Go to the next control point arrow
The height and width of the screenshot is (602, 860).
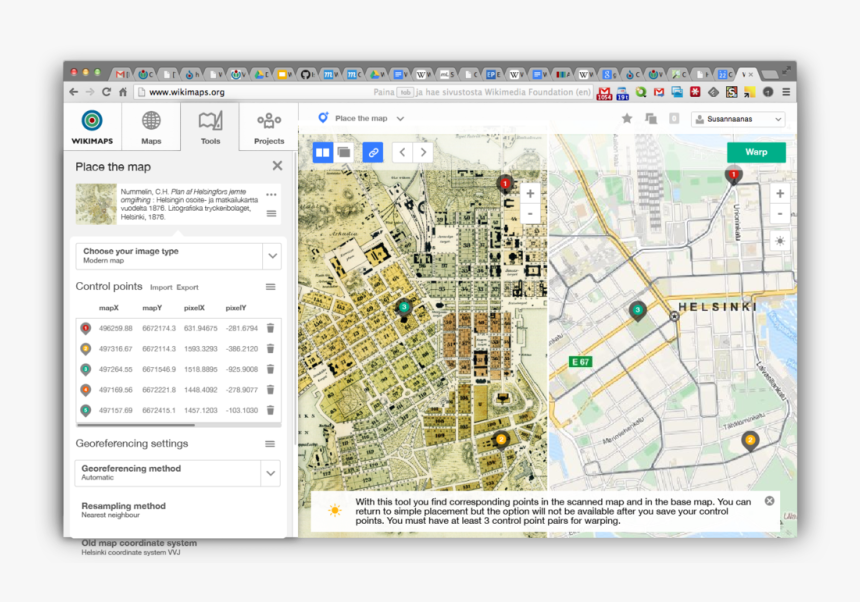pyautogui.click(x=423, y=152)
